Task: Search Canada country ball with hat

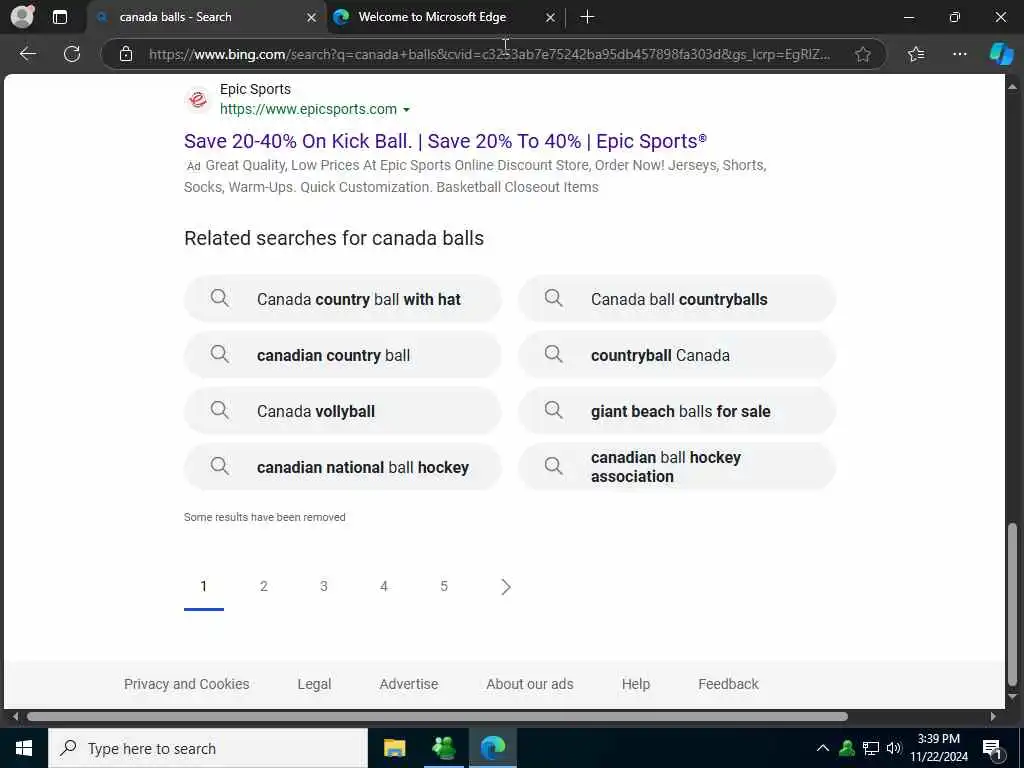Action: click(343, 299)
